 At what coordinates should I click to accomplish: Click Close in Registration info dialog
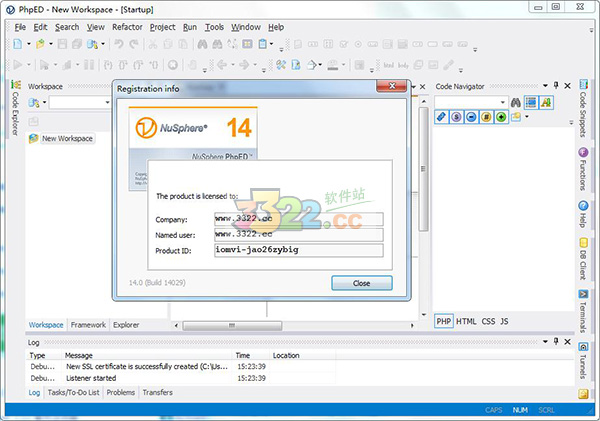362,283
